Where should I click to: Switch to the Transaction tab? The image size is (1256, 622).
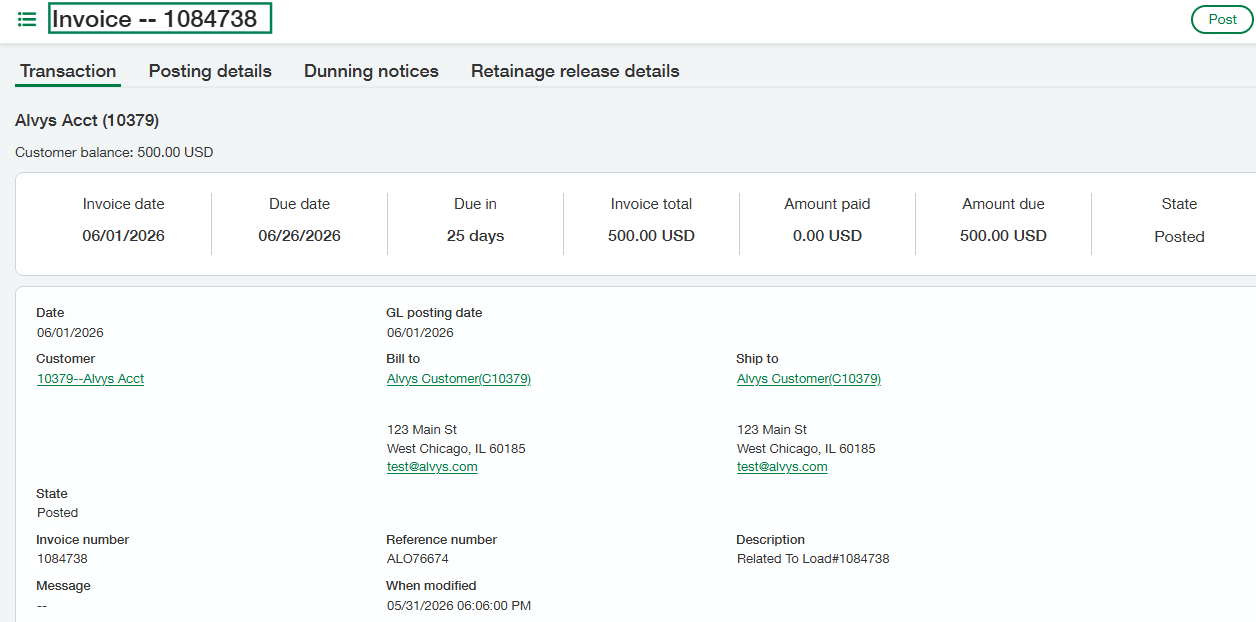coord(68,71)
